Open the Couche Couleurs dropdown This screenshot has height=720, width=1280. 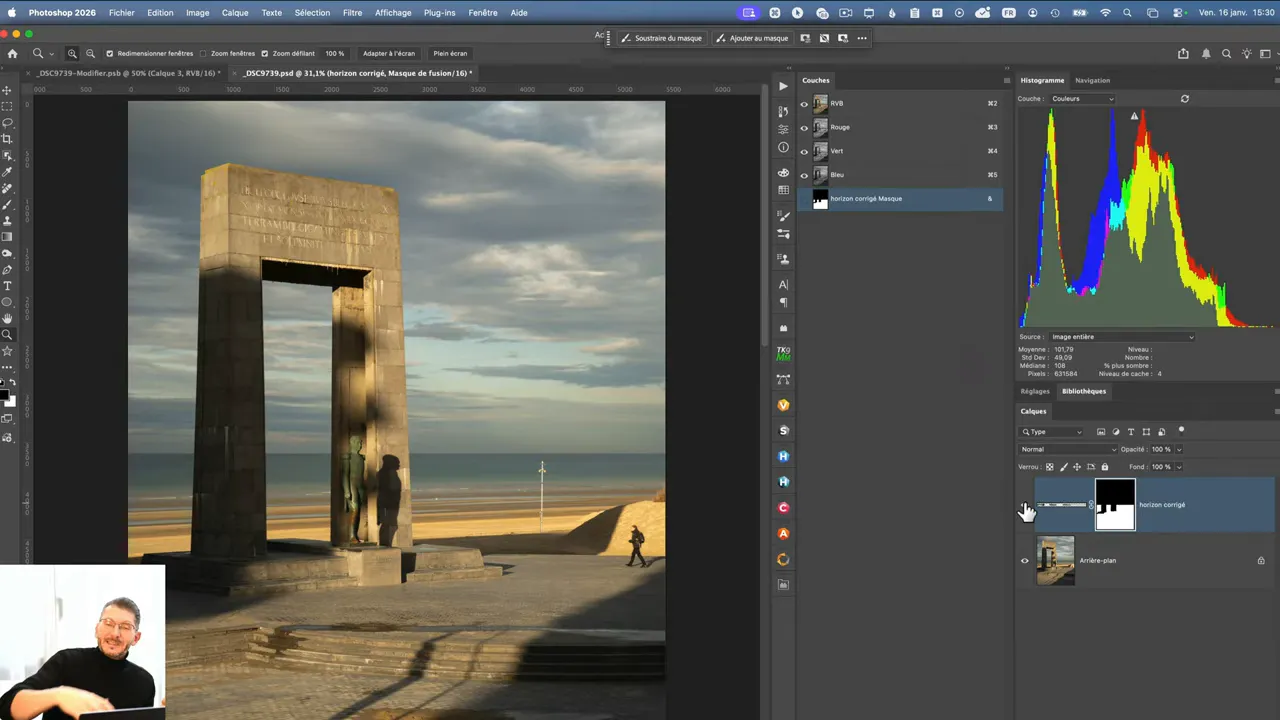click(1082, 99)
